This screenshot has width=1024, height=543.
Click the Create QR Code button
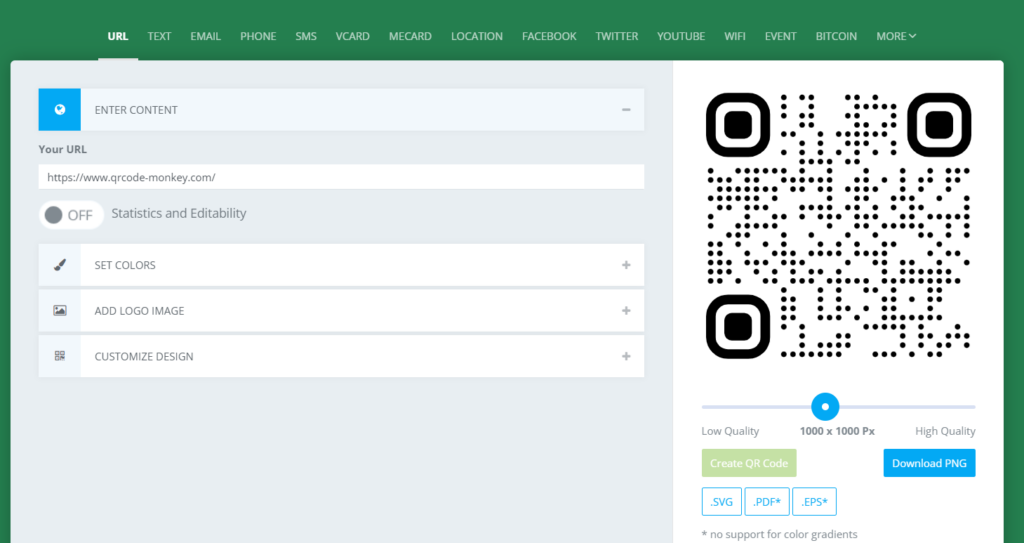[x=749, y=463]
